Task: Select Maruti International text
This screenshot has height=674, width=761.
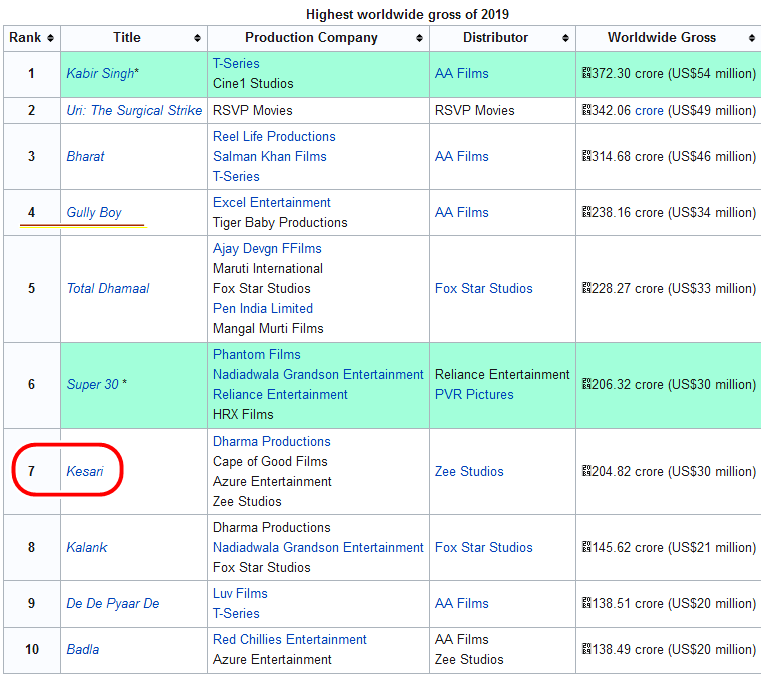Action: coord(268,268)
